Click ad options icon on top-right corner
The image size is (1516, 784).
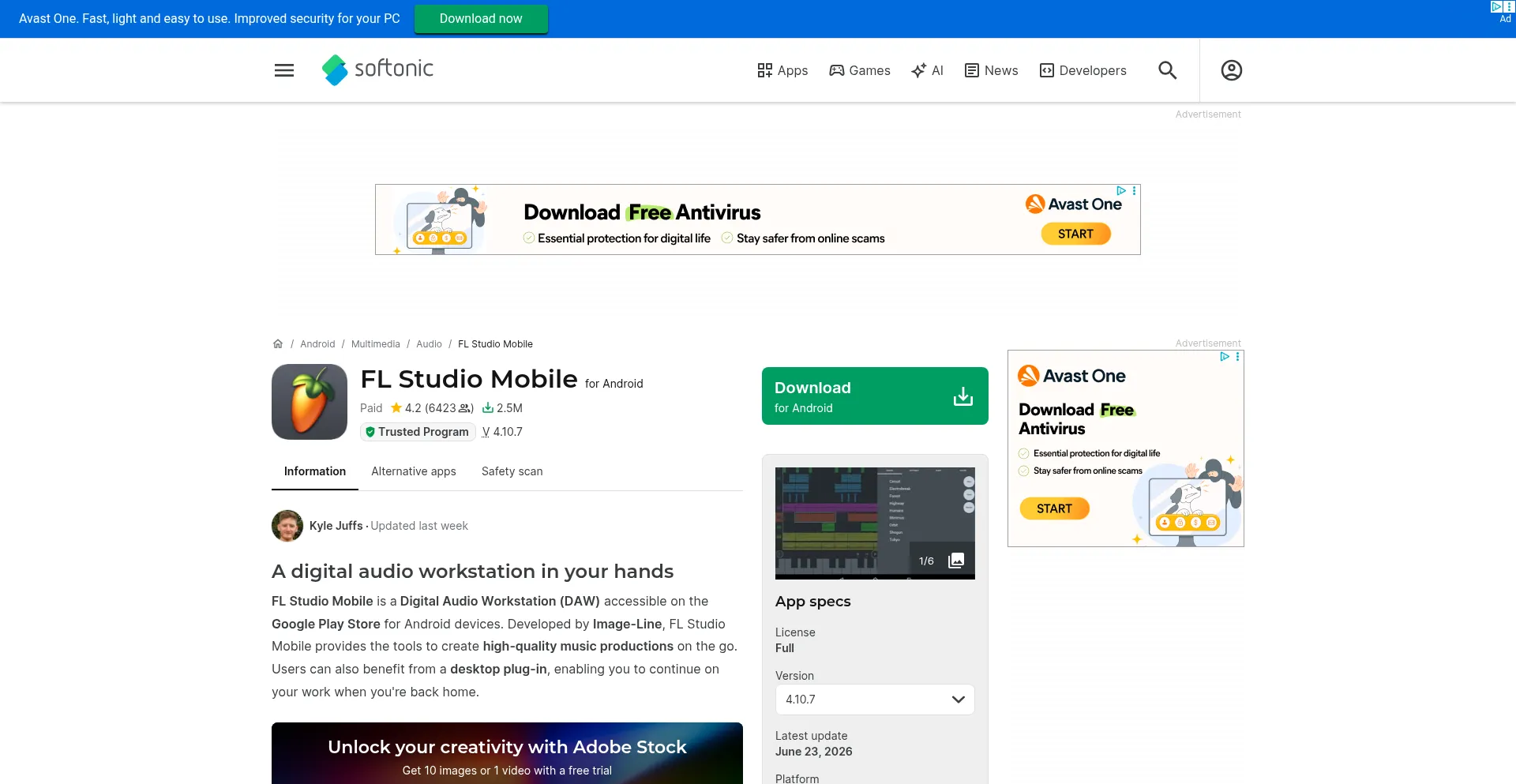[1509, 6]
